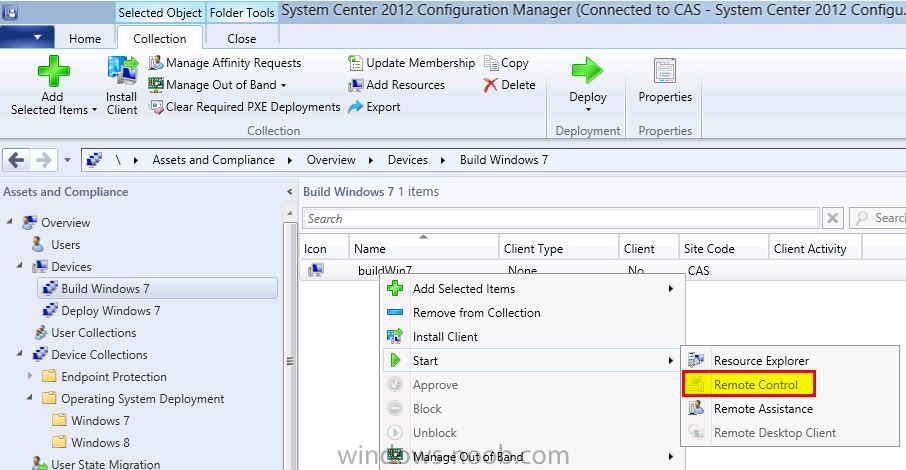Collapse the Devices tree node
The width and height of the screenshot is (906, 470).
[x=20, y=265]
